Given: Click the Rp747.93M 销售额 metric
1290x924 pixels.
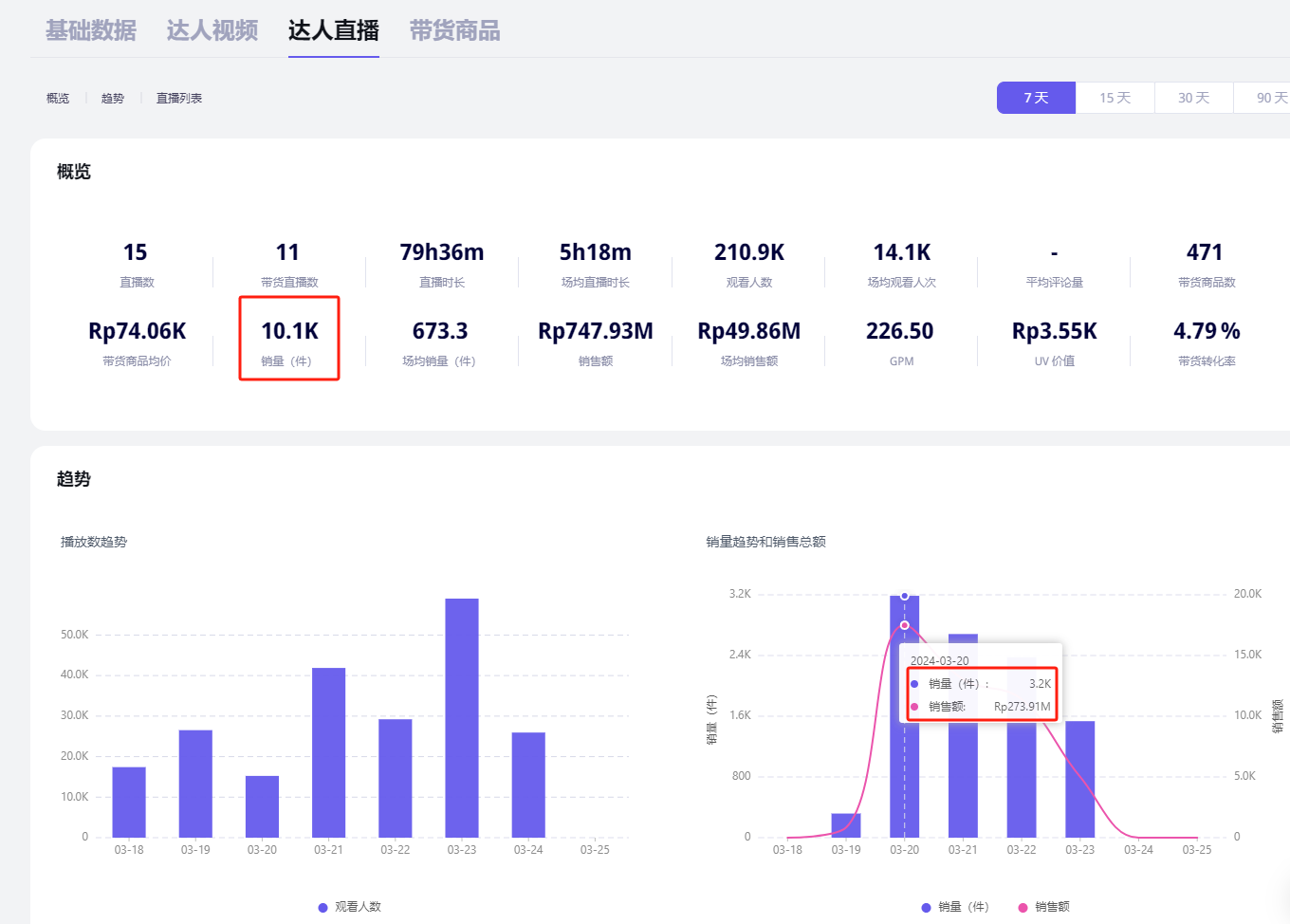Looking at the screenshot, I should point(596,339).
